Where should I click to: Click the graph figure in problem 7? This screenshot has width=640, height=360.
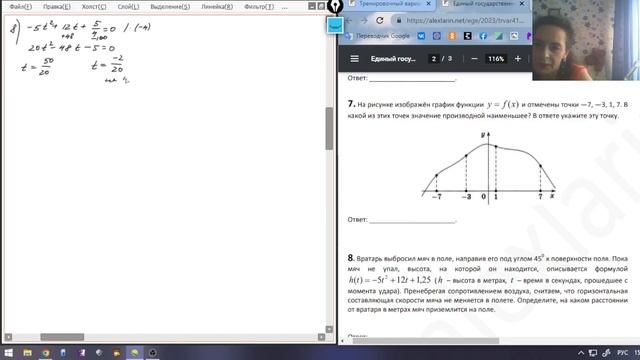488,167
